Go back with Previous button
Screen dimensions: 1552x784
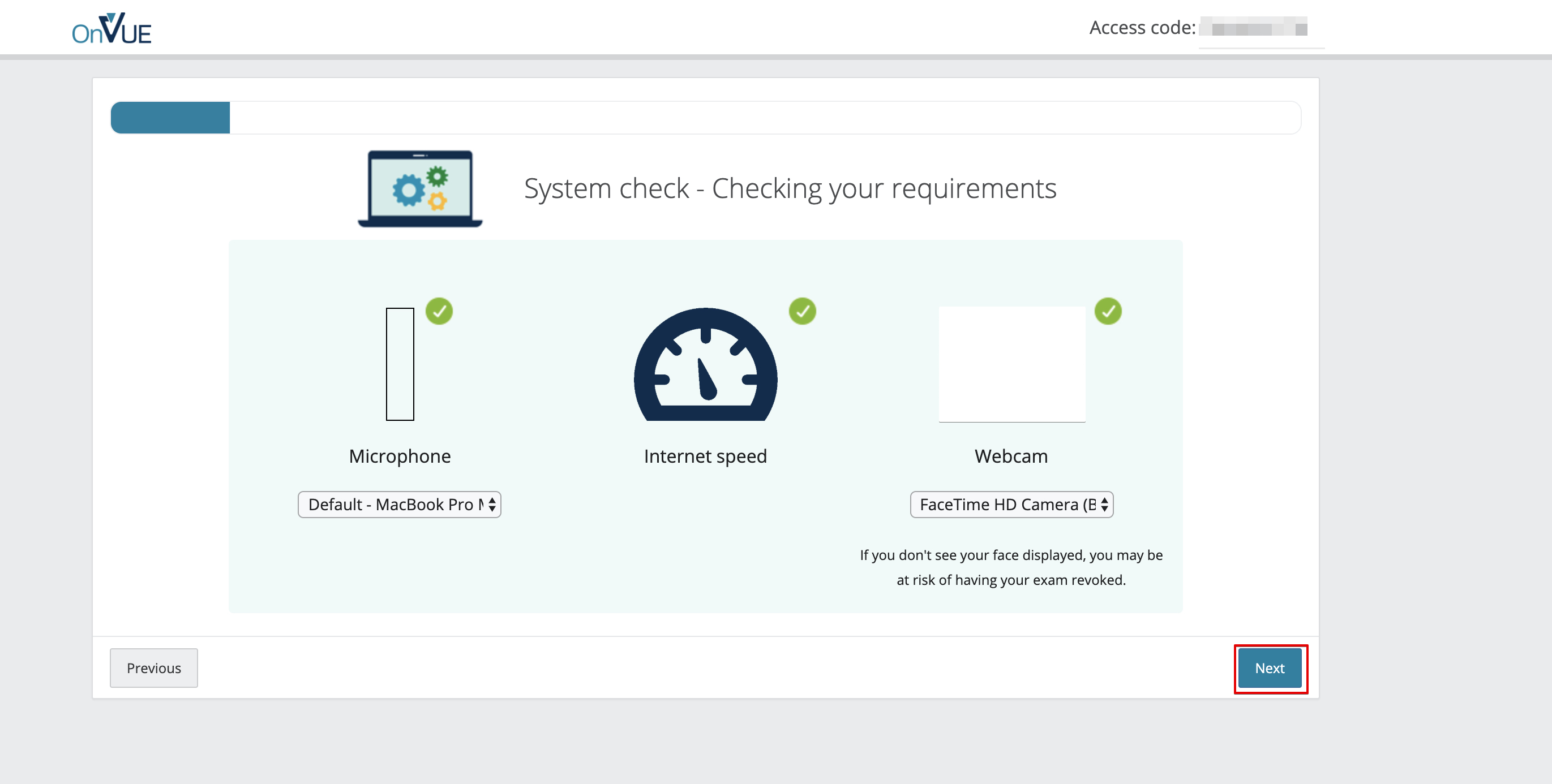(153, 668)
